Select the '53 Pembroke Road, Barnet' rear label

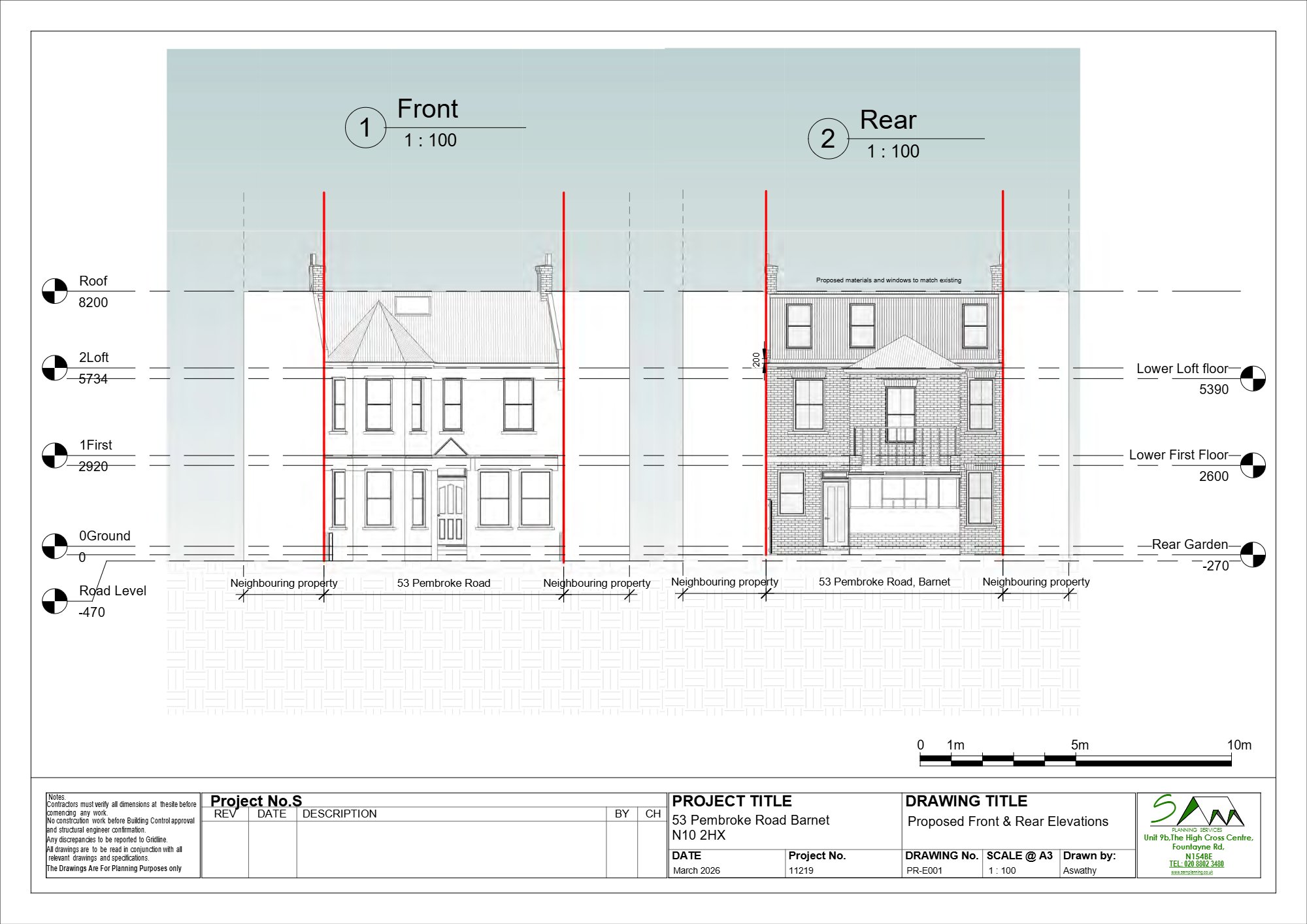click(884, 582)
